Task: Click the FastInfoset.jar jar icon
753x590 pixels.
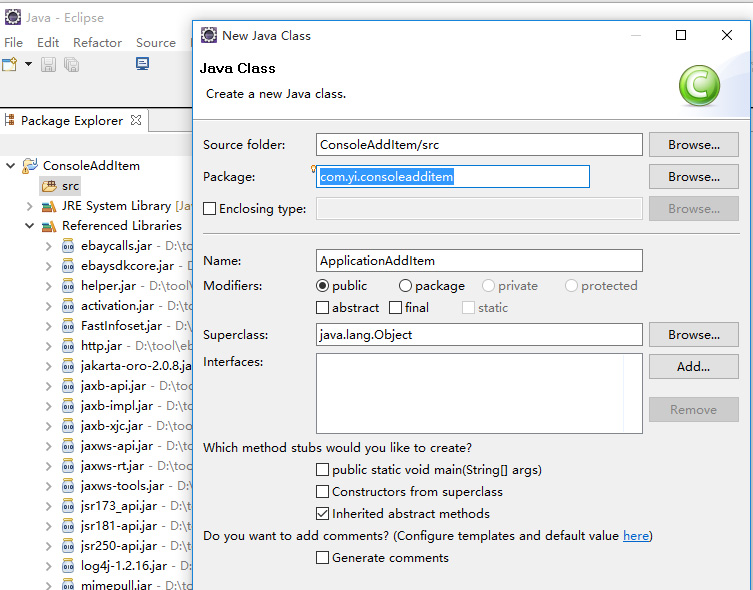Action: (68, 326)
